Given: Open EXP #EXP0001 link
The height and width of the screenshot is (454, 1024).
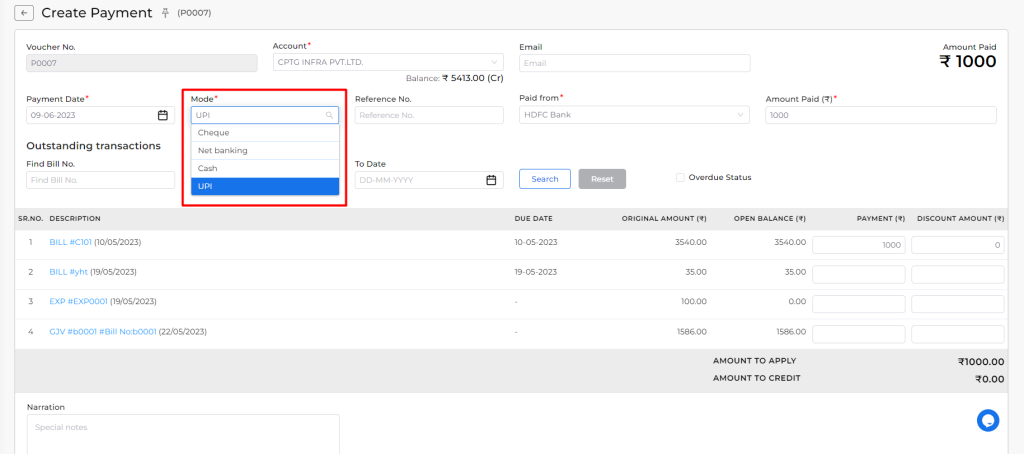Looking at the screenshot, I should (78, 302).
